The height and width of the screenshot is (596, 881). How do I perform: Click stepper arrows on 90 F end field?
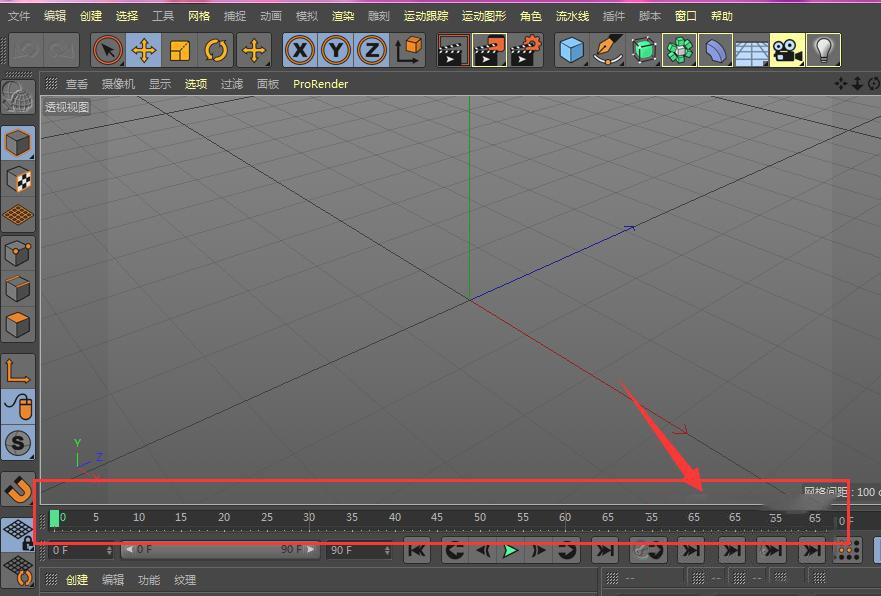pos(387,550)
